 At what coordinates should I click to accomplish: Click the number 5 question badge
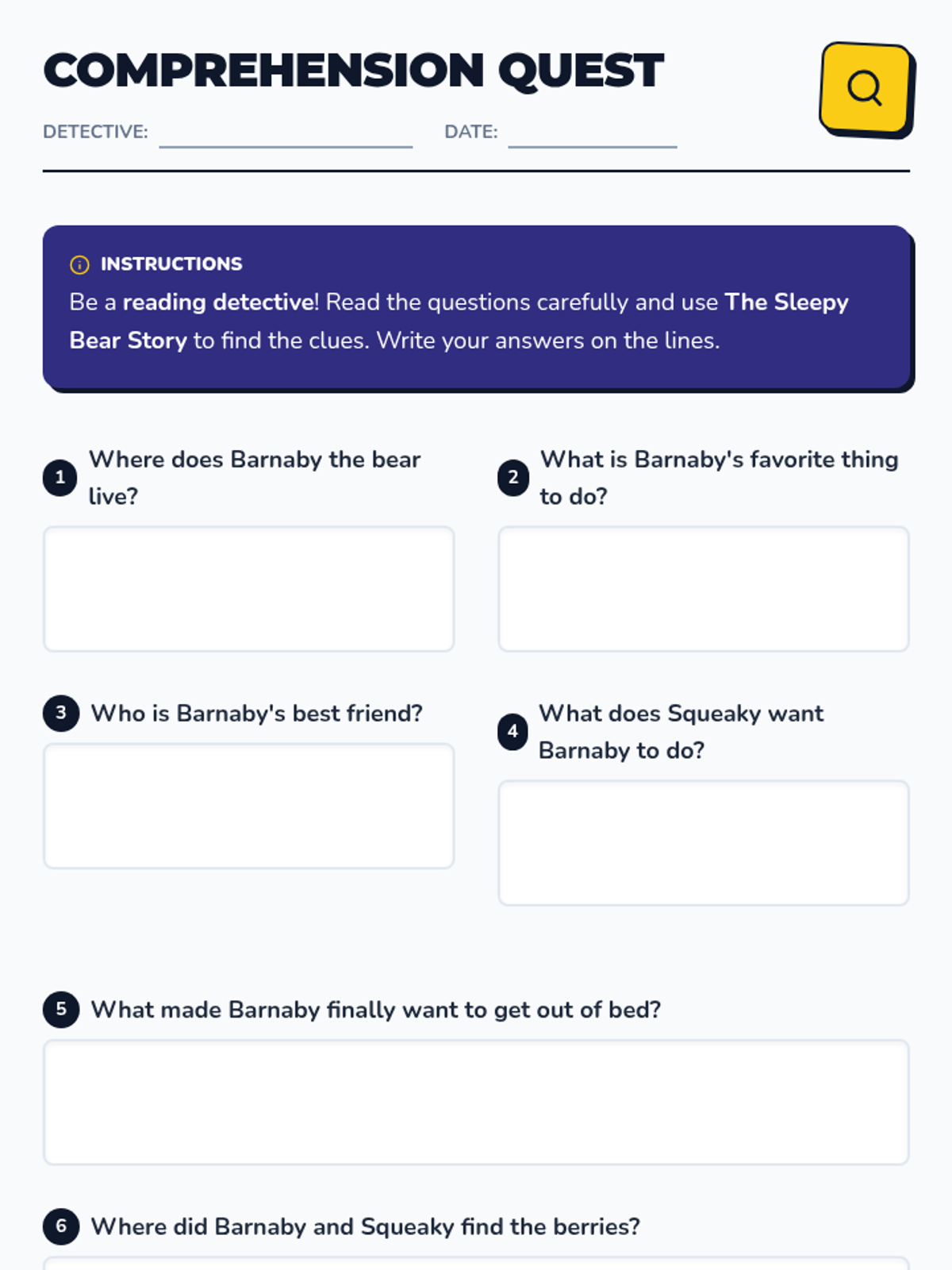click(x=61, y=1010)
